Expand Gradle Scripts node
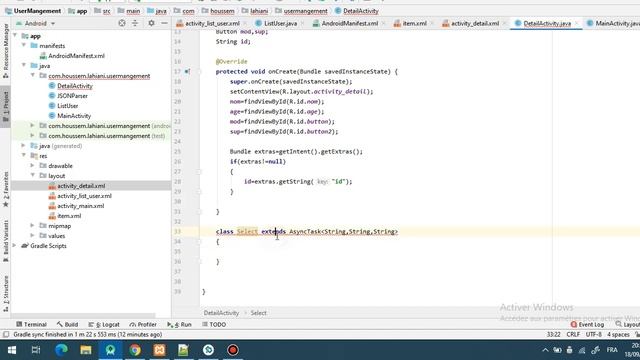The width and height of the screenshot is (640, 360). [x=15, y=245]
